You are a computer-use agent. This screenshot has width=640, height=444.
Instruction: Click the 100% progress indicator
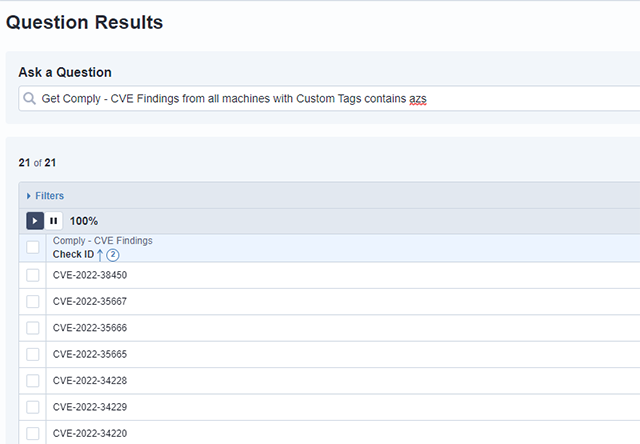(x=84, y=221)
